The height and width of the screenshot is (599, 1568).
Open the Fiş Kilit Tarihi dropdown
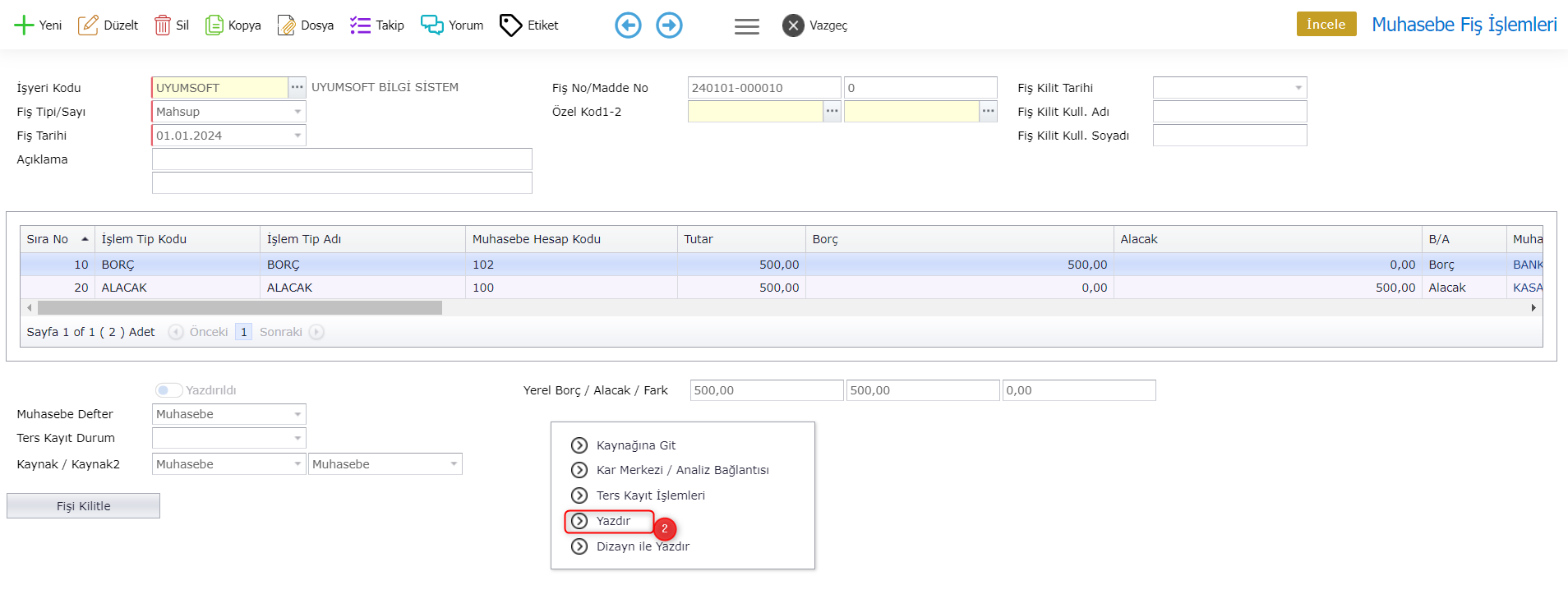point(1298,88)
